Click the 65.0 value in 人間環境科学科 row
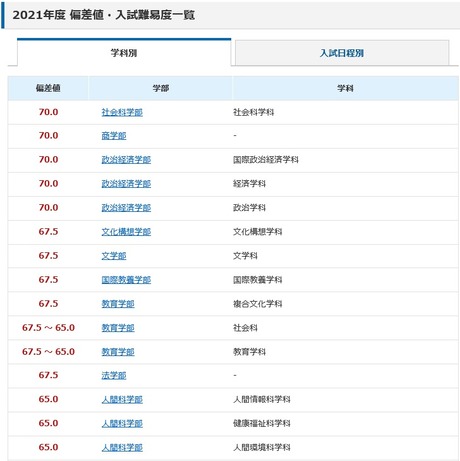This screenshot has height=461, width=460. click(48, 447)
